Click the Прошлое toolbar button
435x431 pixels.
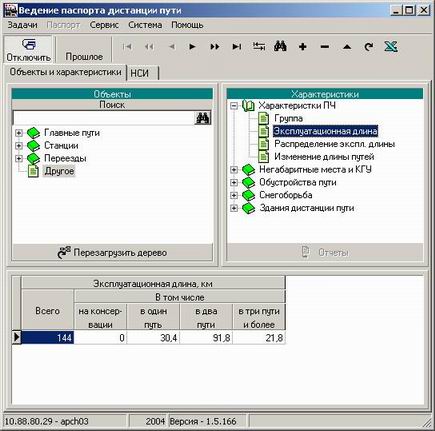pos(84,50)
